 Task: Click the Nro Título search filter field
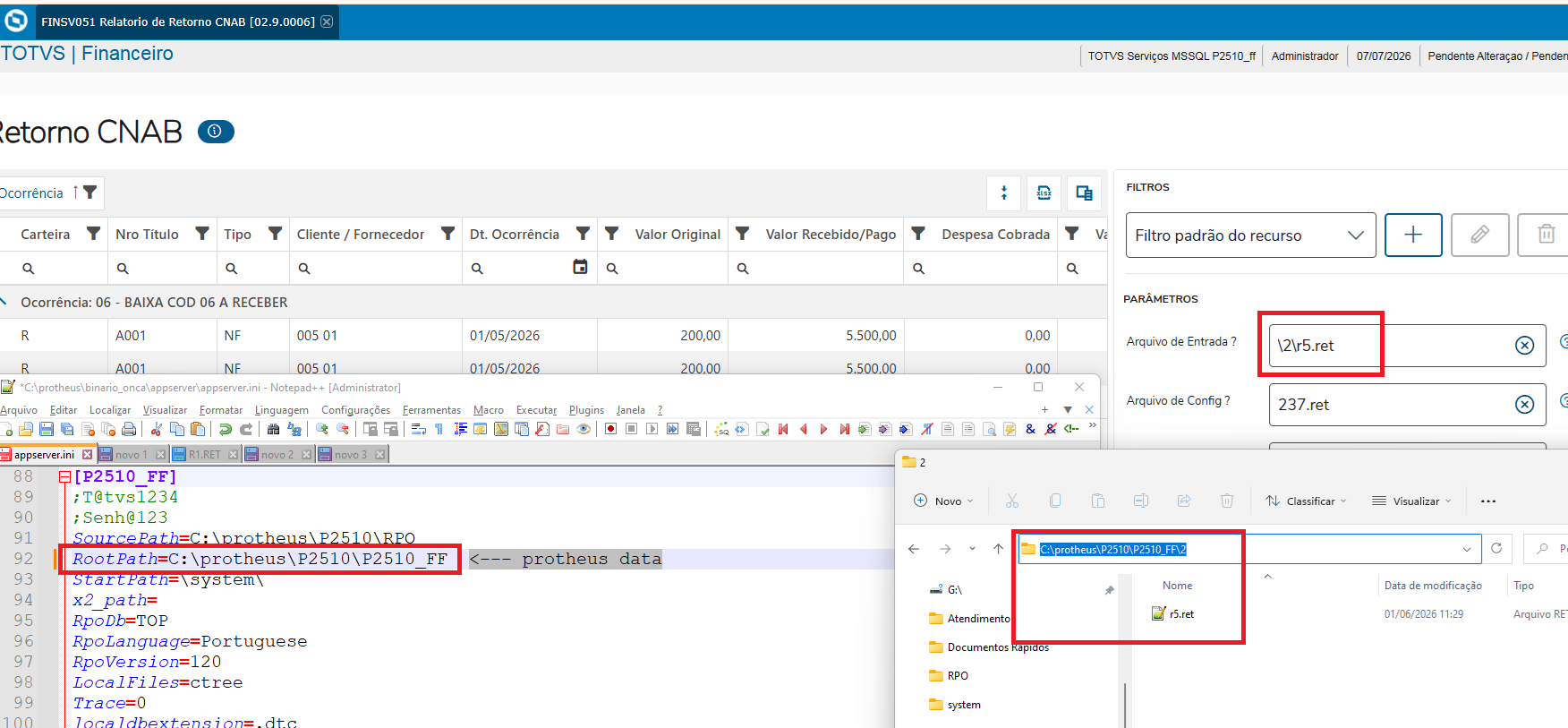point(162,269)
